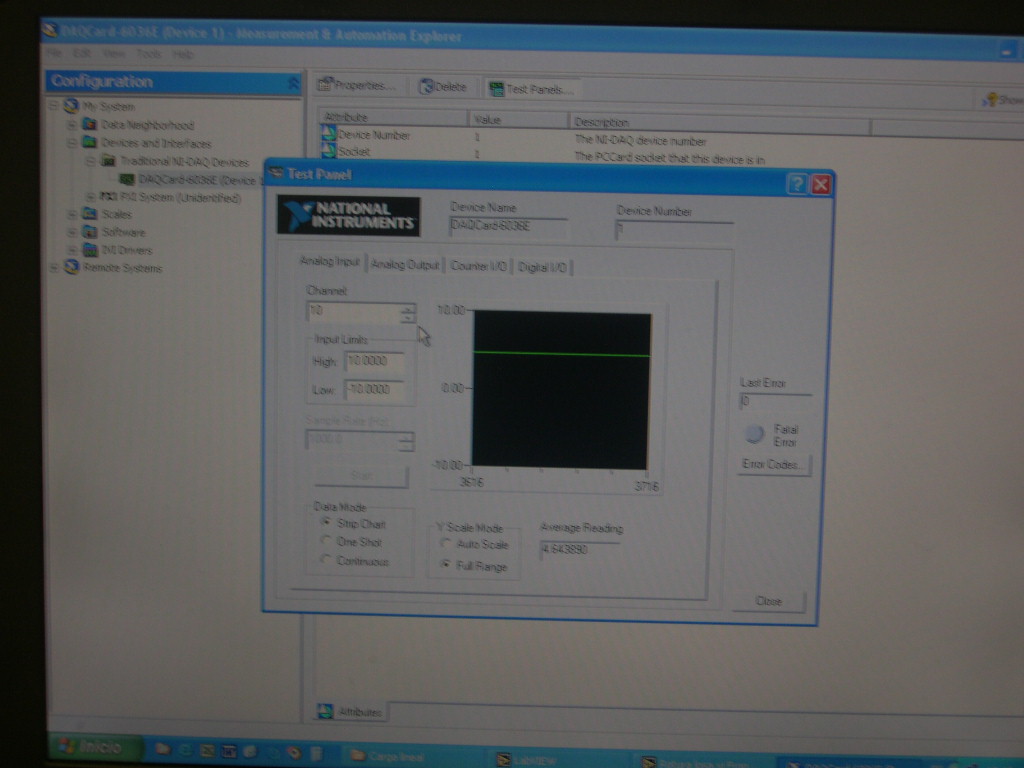This screenshot has height=768, width=1024.
Task: Switch to the Counter I/O tab
Action: tap(479, 266)
